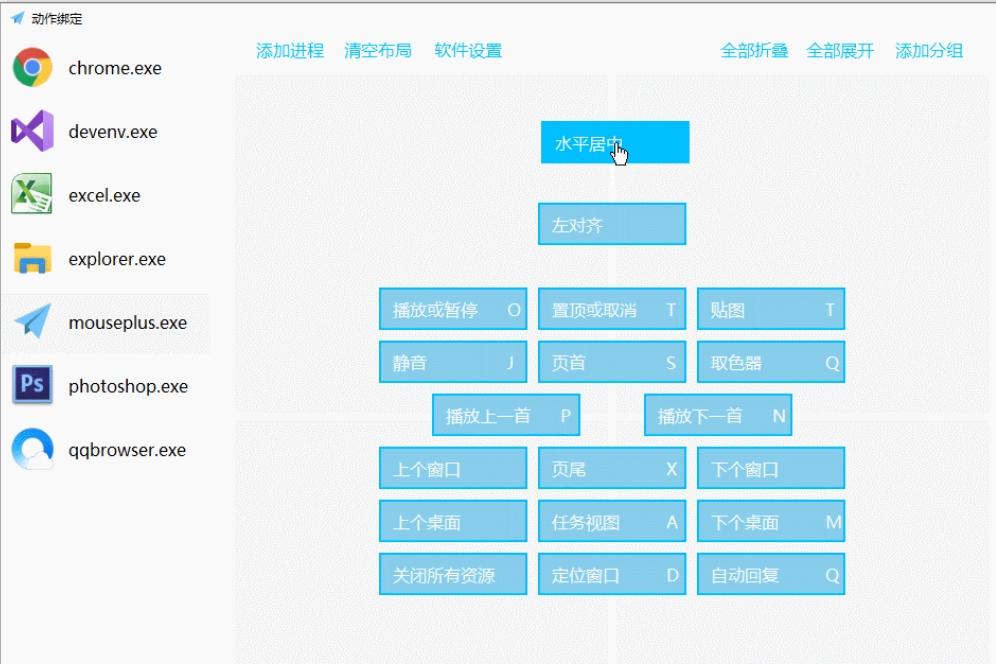Select the Explorer folder icon

tap(32, 258)
